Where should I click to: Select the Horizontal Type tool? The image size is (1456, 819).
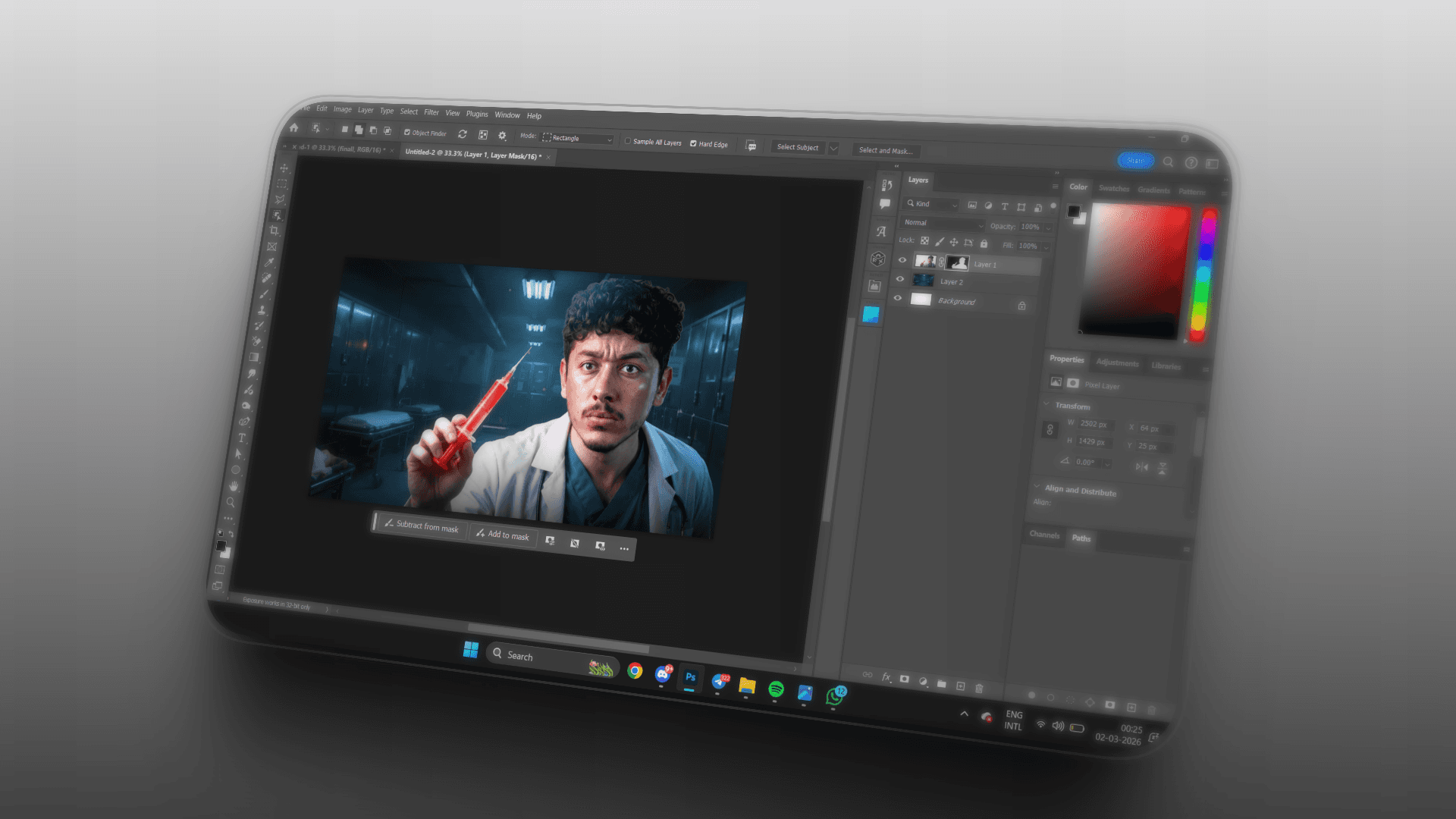(x=242, y=438)
